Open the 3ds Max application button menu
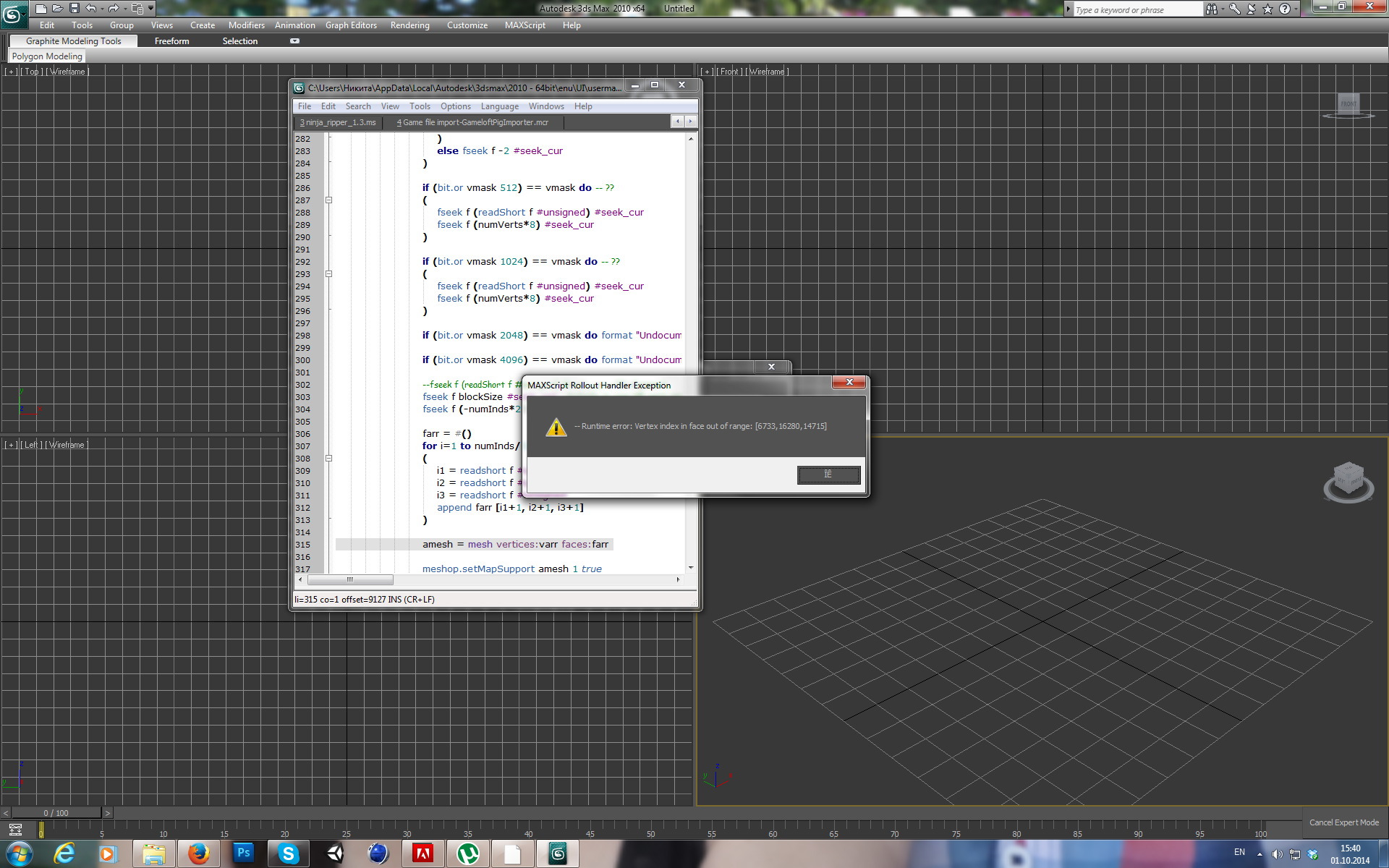 (14, 14)
